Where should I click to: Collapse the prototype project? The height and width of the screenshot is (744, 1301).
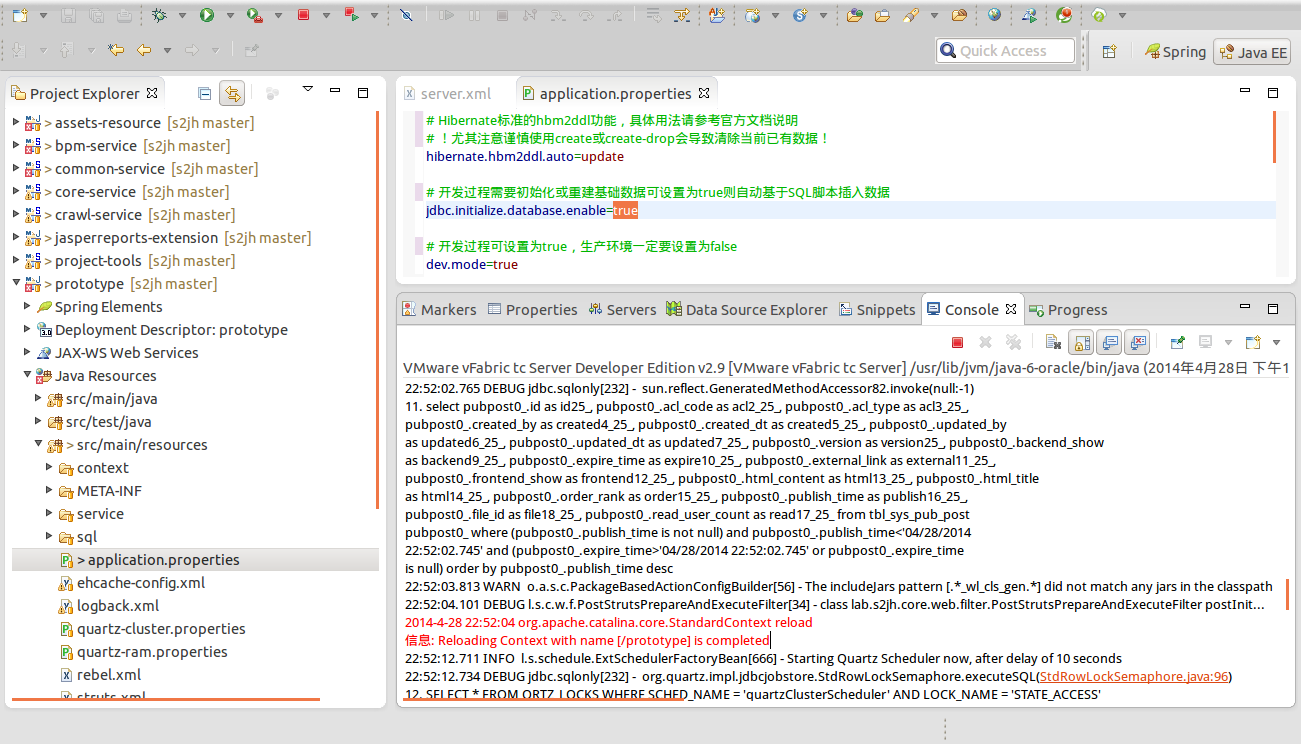coord(16,283)
